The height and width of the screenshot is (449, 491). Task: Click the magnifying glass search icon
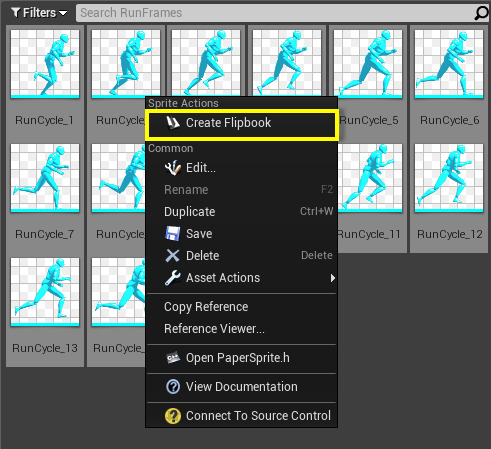click(x=481, y=13)
